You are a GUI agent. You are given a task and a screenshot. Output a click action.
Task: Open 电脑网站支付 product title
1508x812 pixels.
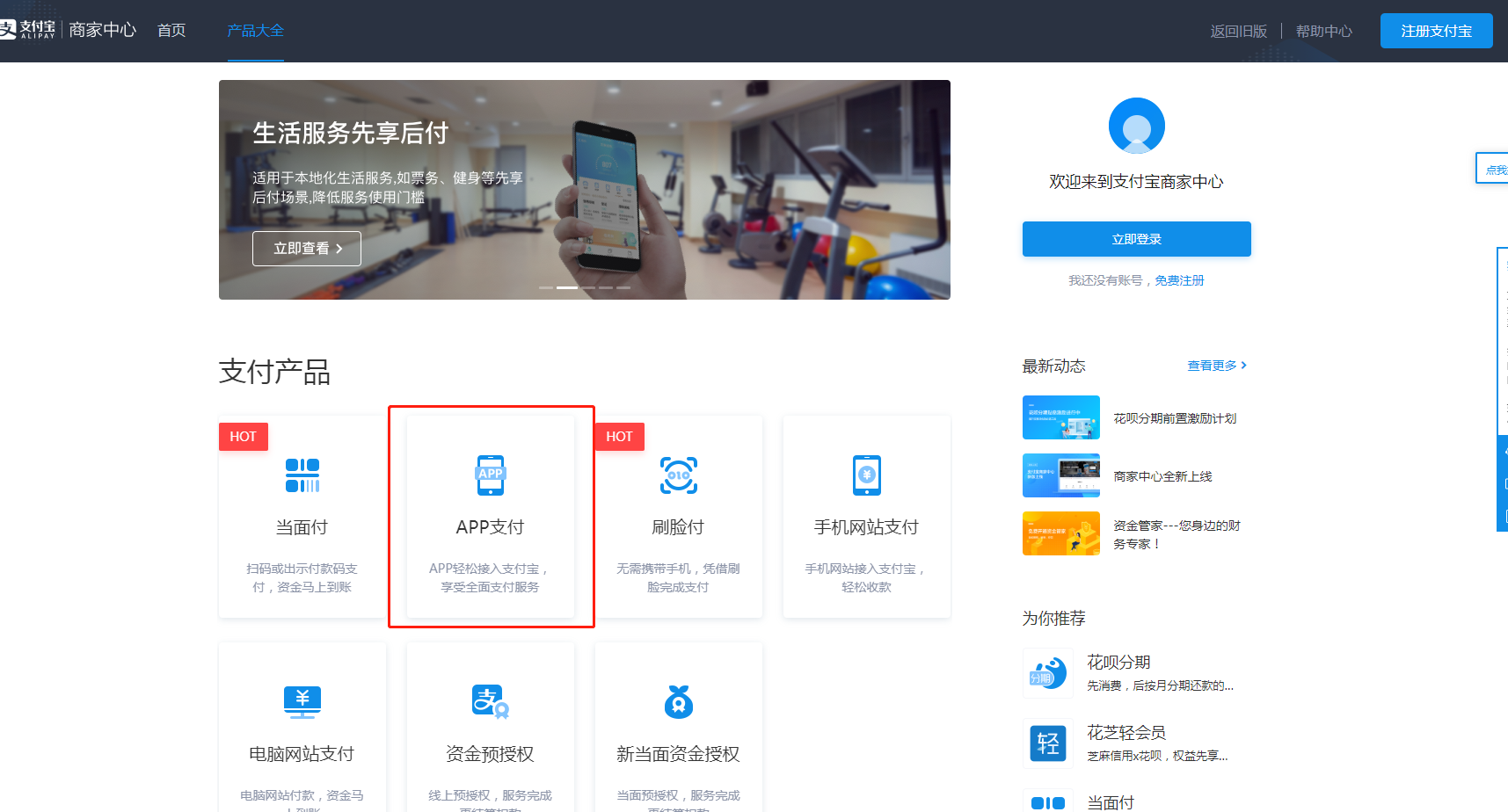click(302, 754)
